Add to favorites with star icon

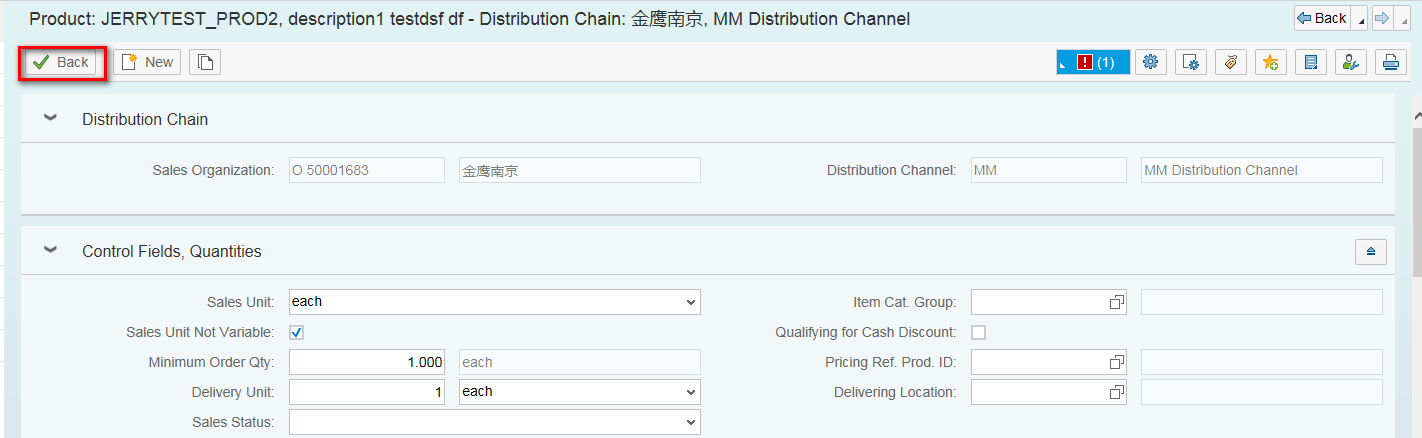1270,62
